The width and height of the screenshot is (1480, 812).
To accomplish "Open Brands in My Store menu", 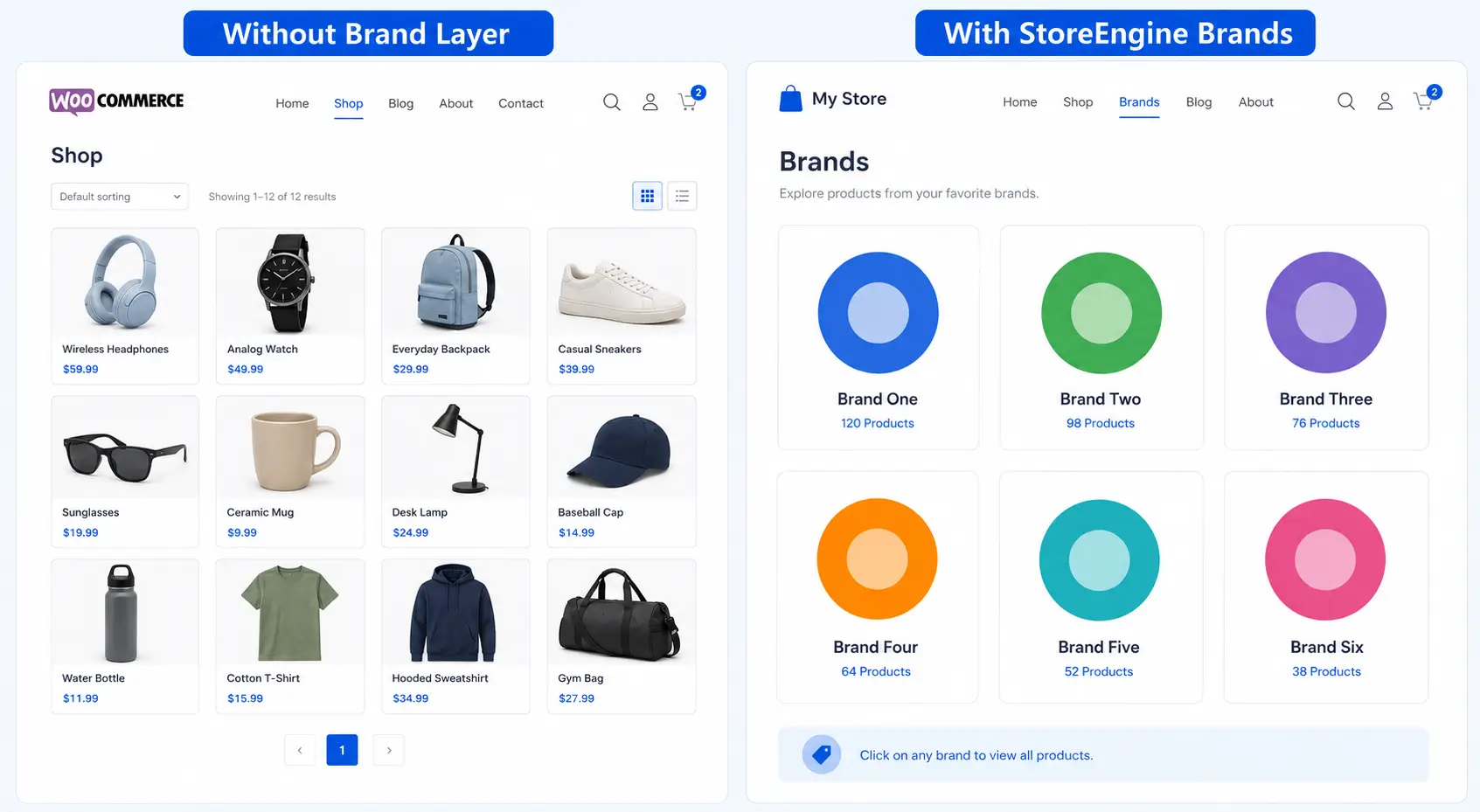I will pyautogui.click(x=1139, y=102).
